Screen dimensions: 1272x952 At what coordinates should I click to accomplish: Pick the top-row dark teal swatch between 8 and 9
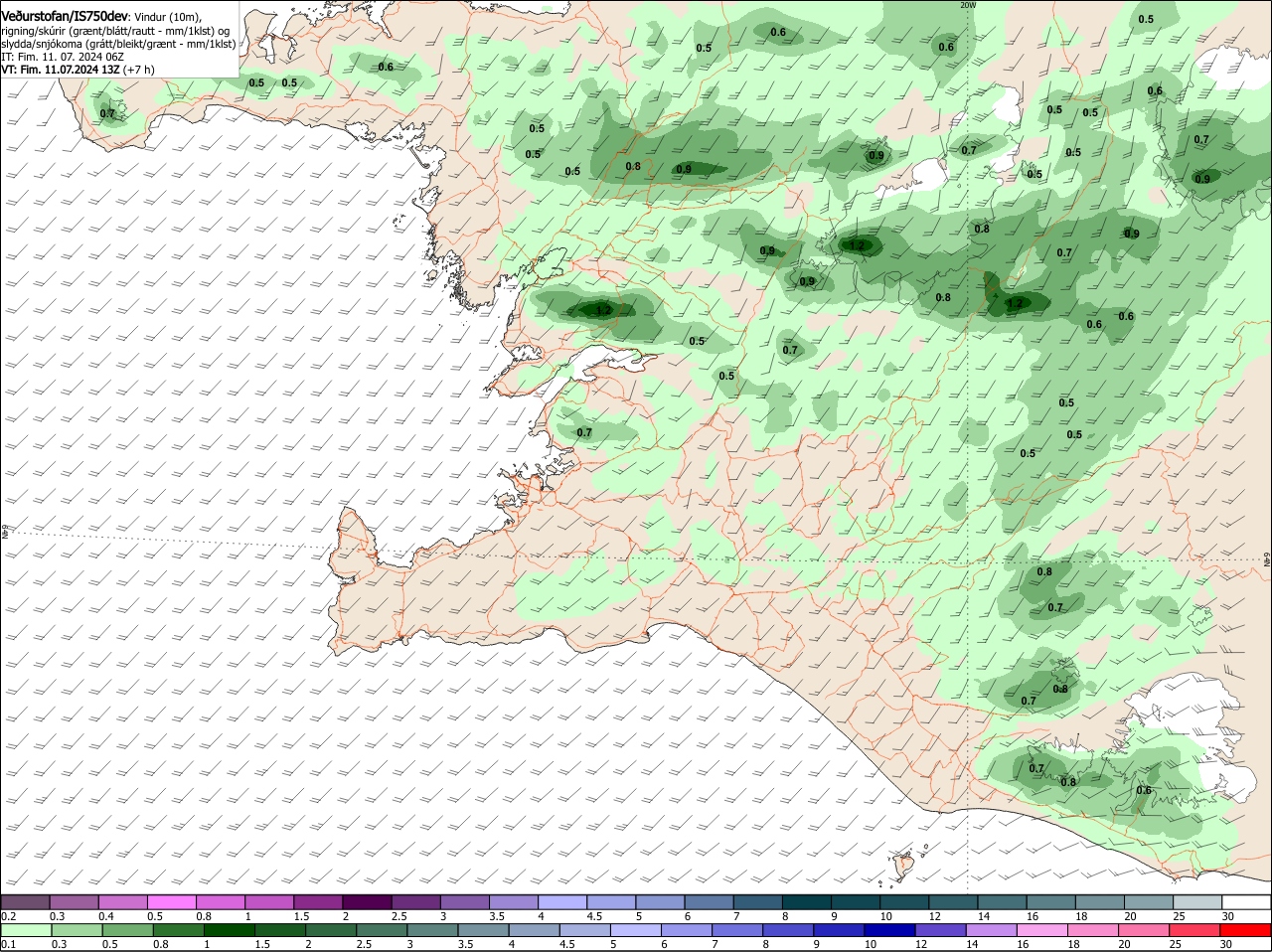click(807, 901)
